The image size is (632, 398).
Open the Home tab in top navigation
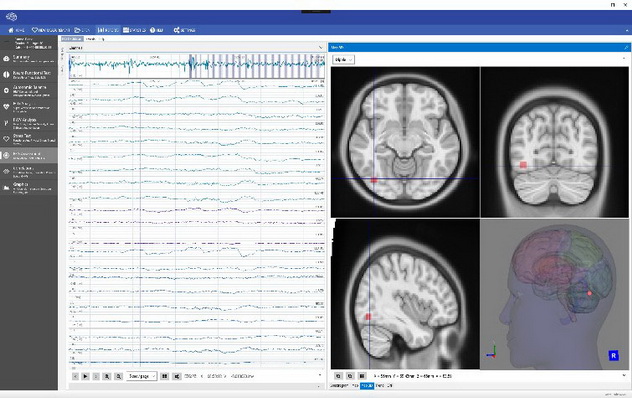(17, 30)
